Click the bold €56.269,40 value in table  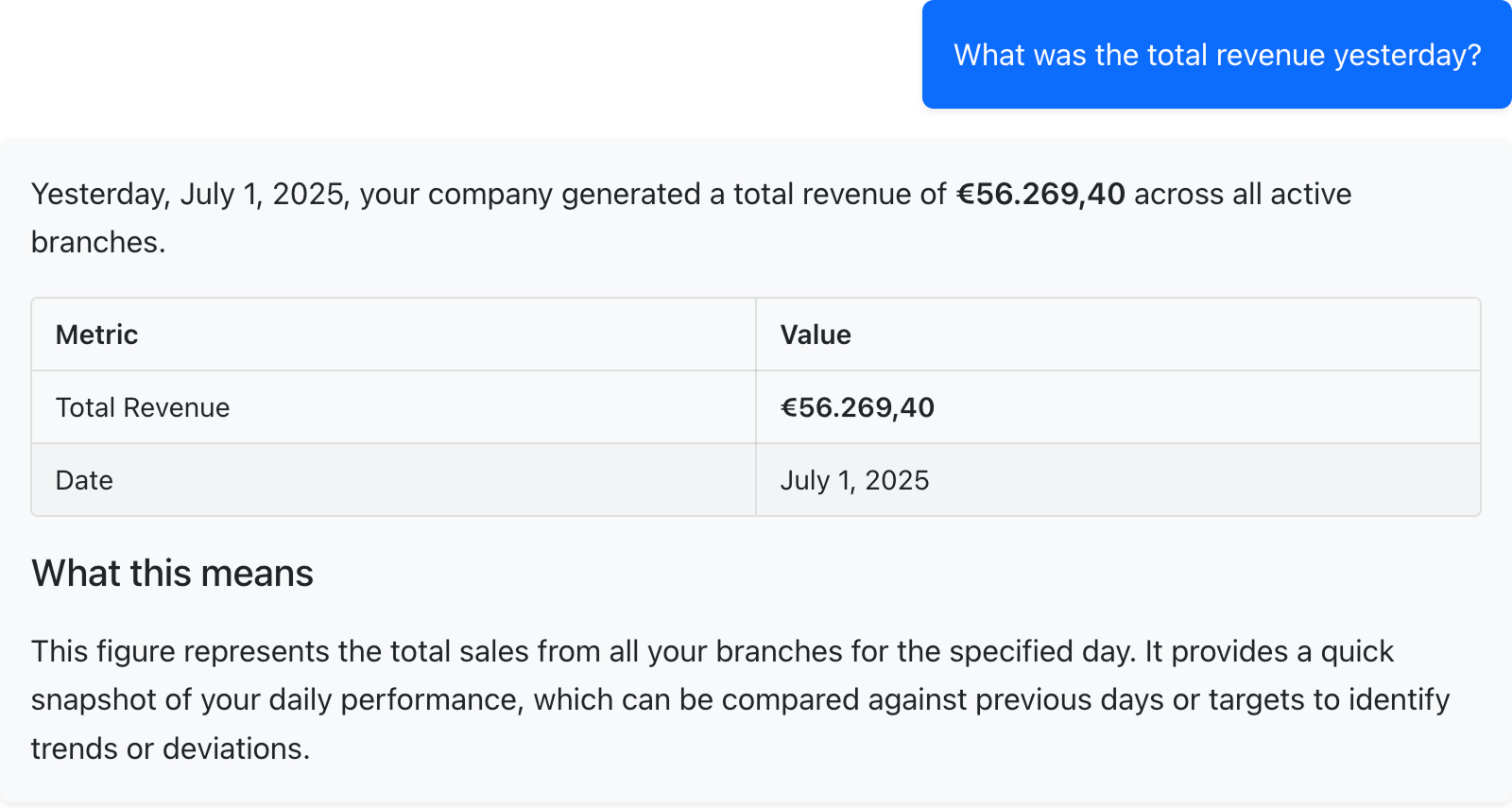point(857,407)
